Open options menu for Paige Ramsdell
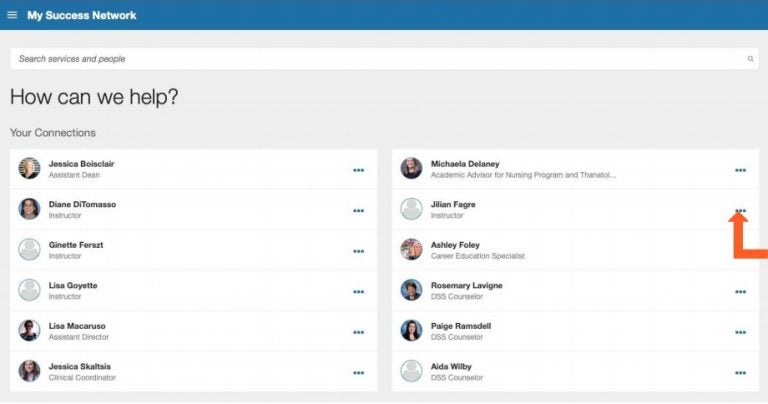768x404 pixels. click(740, 332)
